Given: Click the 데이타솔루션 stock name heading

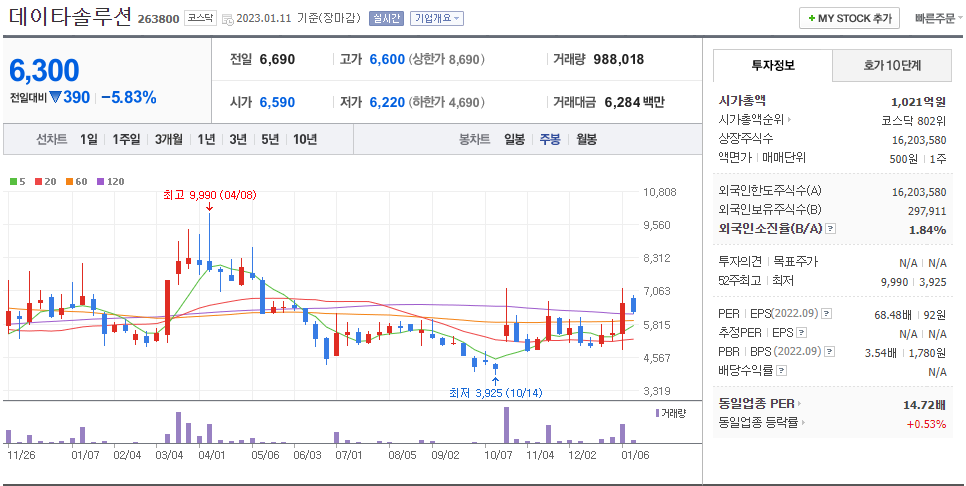Looking at the screenshot, I should click(70, 17).
